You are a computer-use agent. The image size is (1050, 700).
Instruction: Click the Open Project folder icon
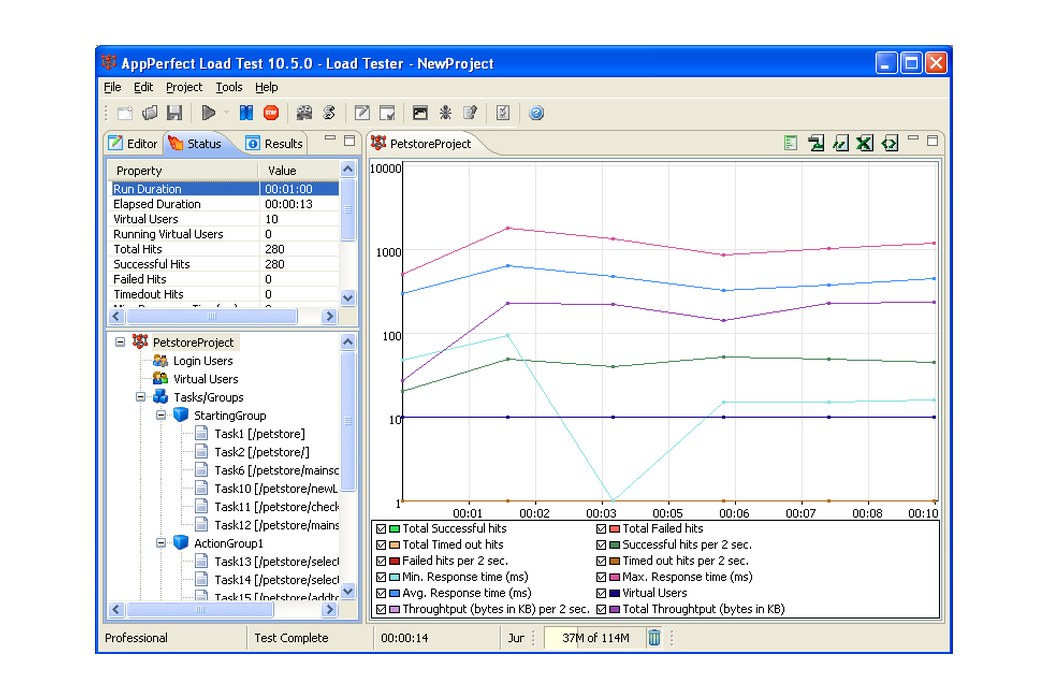pos(150,113)
